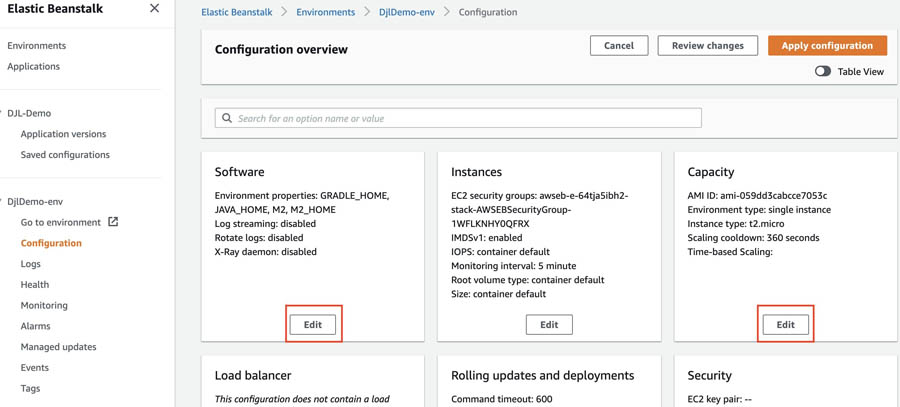The height and width of the screenshot is (407, 900).
Task: Click X-Ray daemon: disabled text
Action: 265,251
